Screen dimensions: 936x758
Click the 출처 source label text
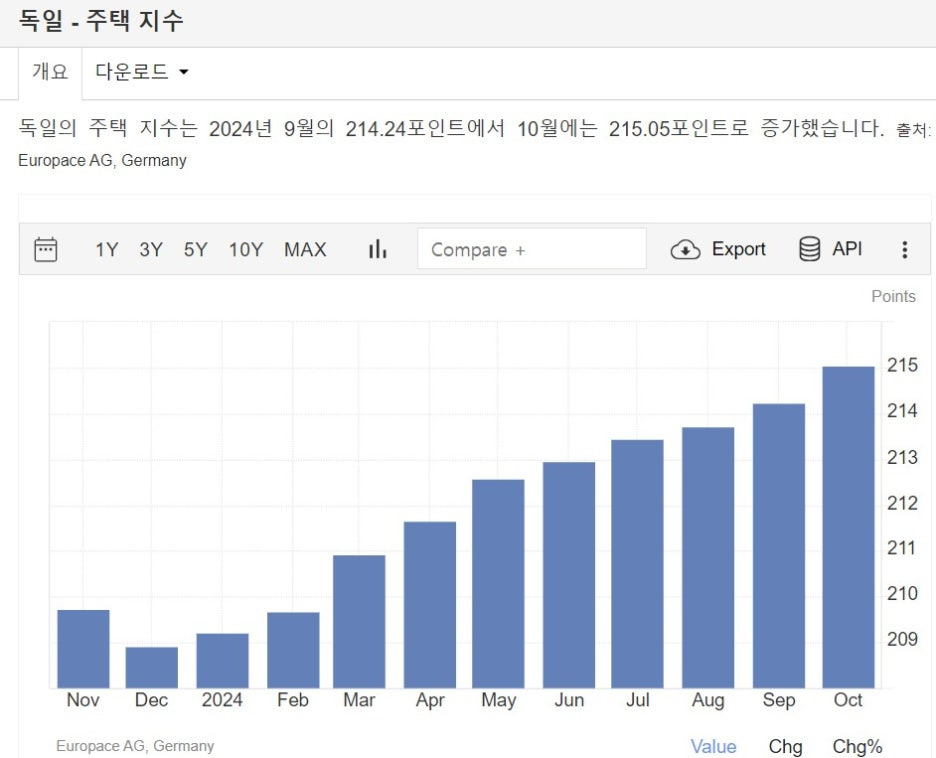tap(913, 130)
